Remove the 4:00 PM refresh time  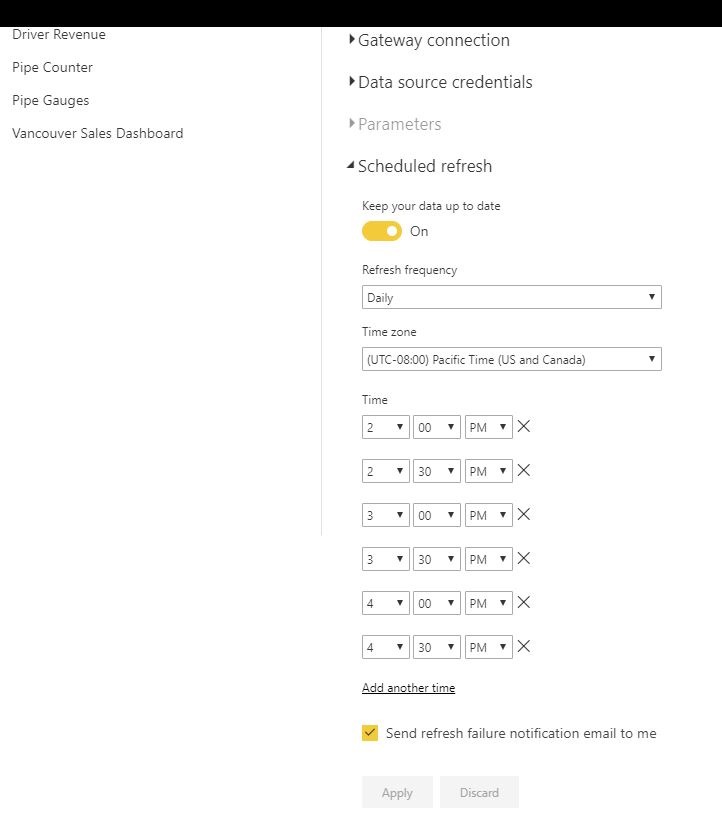(x=524, y=603)
